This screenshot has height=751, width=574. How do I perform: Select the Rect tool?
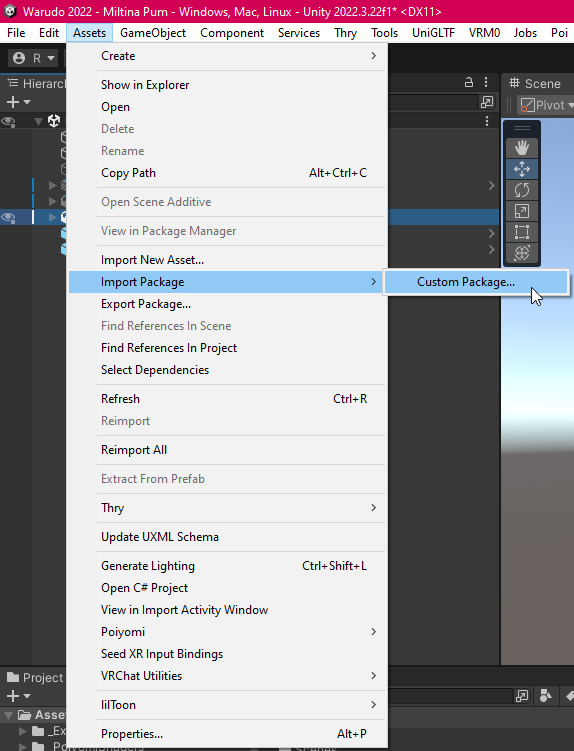(x=522, y=232)
